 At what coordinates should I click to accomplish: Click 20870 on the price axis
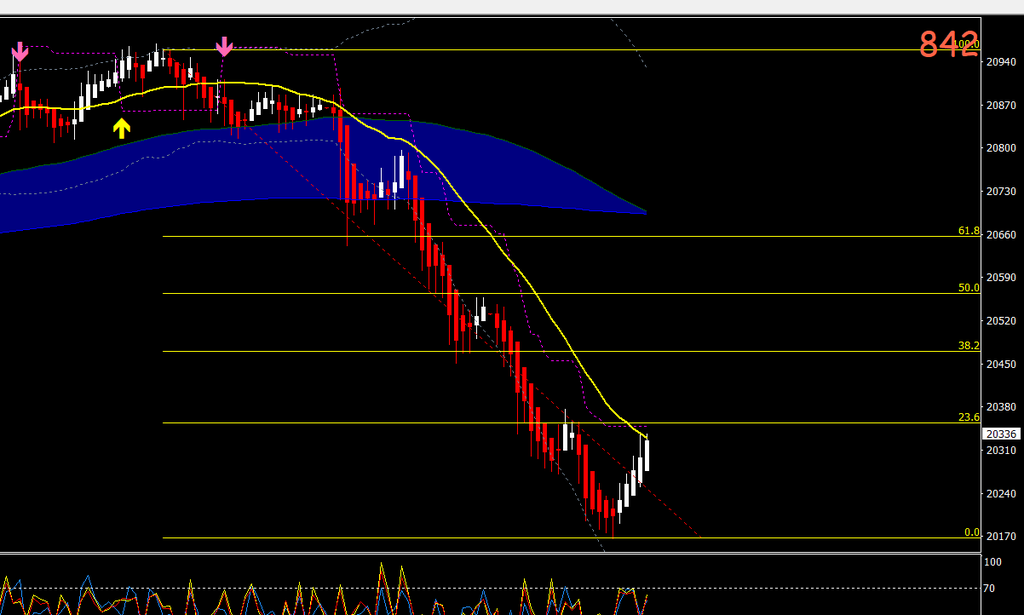click(x=1001, y=105)
